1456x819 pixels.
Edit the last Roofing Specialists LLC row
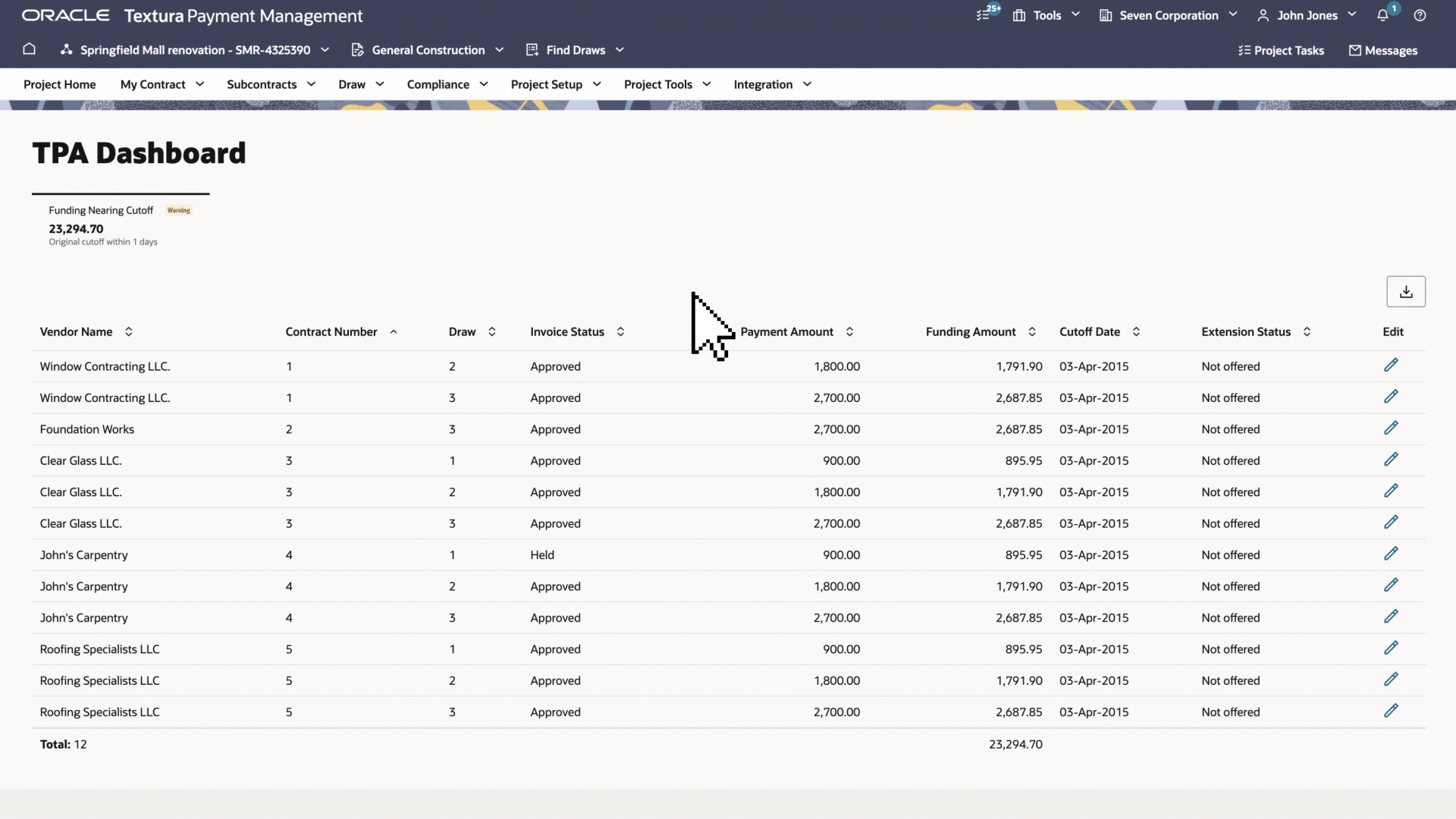click(x=1390, y=711)
